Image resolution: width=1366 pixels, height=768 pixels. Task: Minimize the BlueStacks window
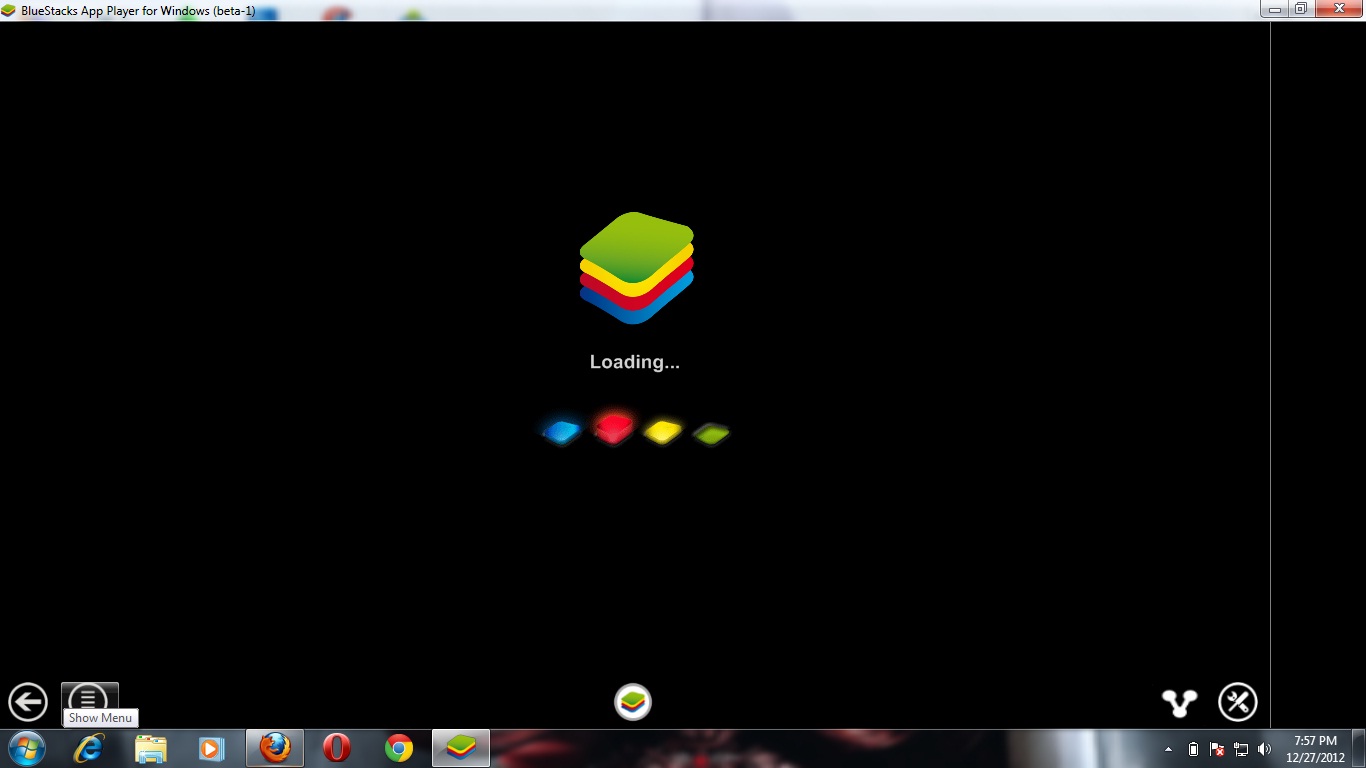[1274, 8]
